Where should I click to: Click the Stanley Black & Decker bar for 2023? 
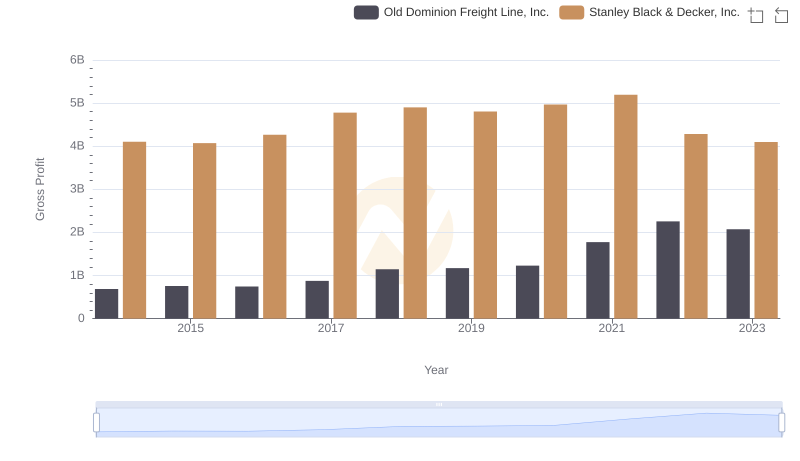click(766, 230)
